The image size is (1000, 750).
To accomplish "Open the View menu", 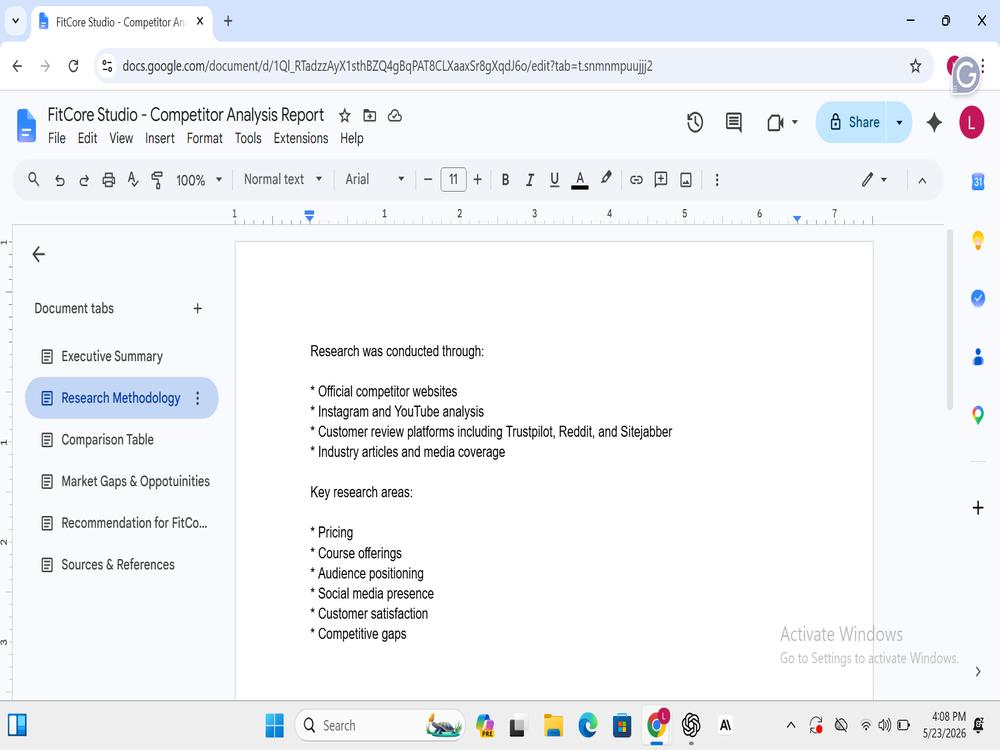I will pos(121,138).
